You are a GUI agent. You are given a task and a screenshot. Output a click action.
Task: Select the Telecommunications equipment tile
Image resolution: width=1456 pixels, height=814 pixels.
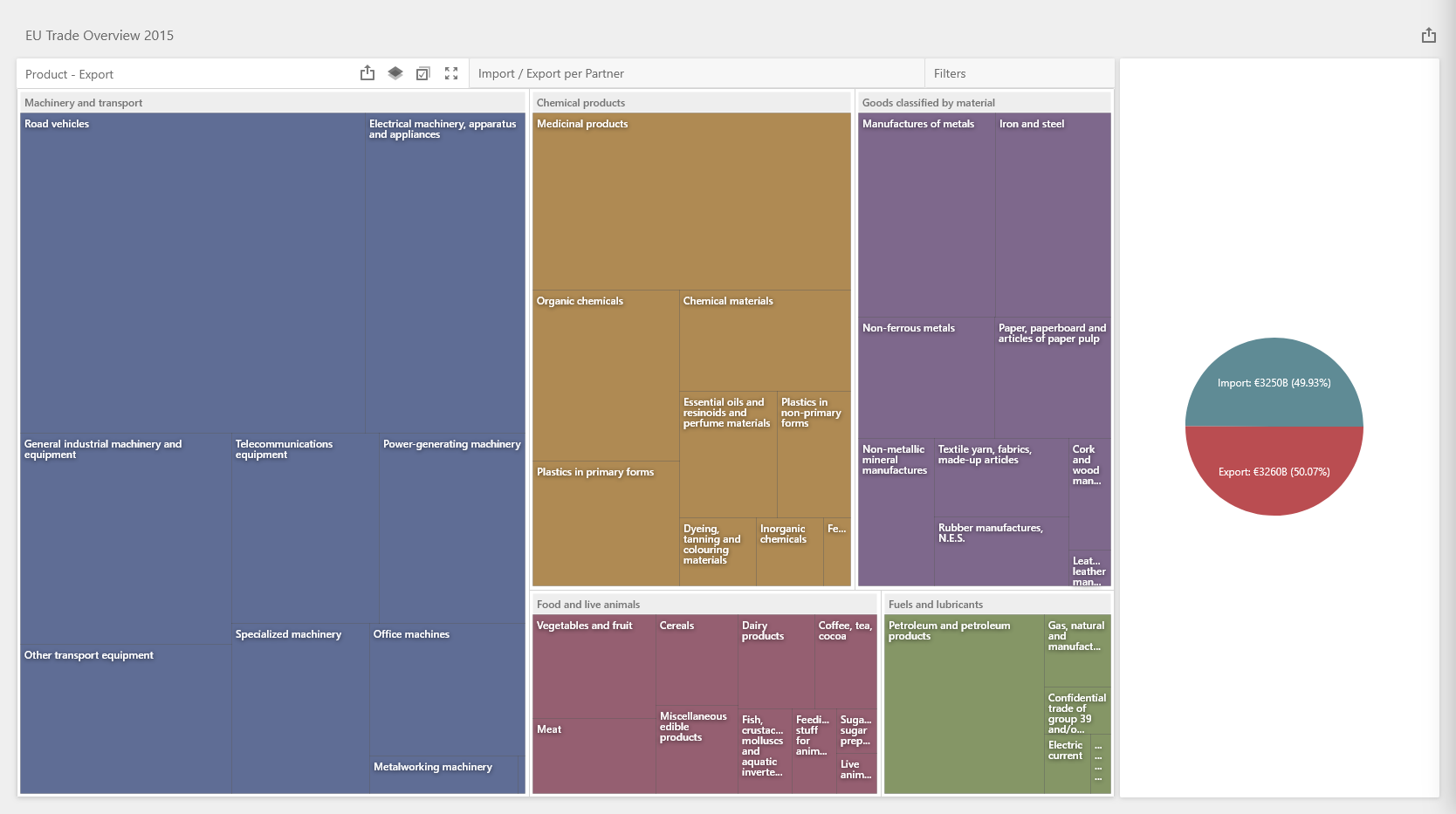[306, 532]
